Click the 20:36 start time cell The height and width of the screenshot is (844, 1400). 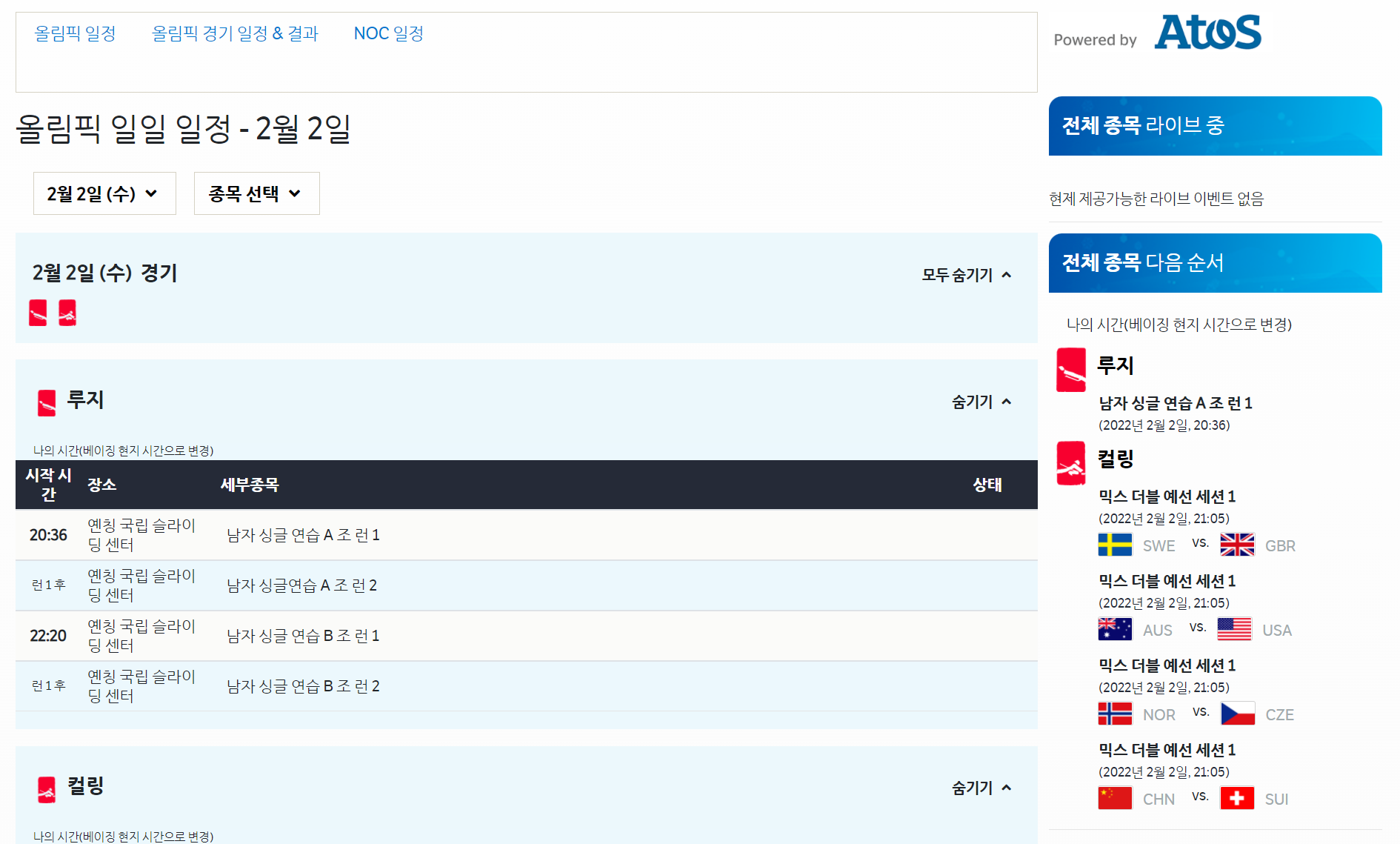click(x=48, y=535)
